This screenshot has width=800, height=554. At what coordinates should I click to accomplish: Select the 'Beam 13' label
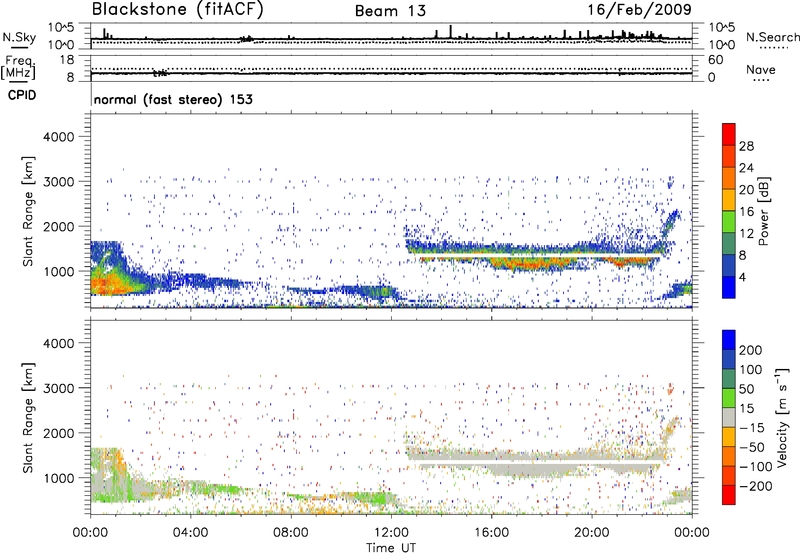tap(390, 11)
